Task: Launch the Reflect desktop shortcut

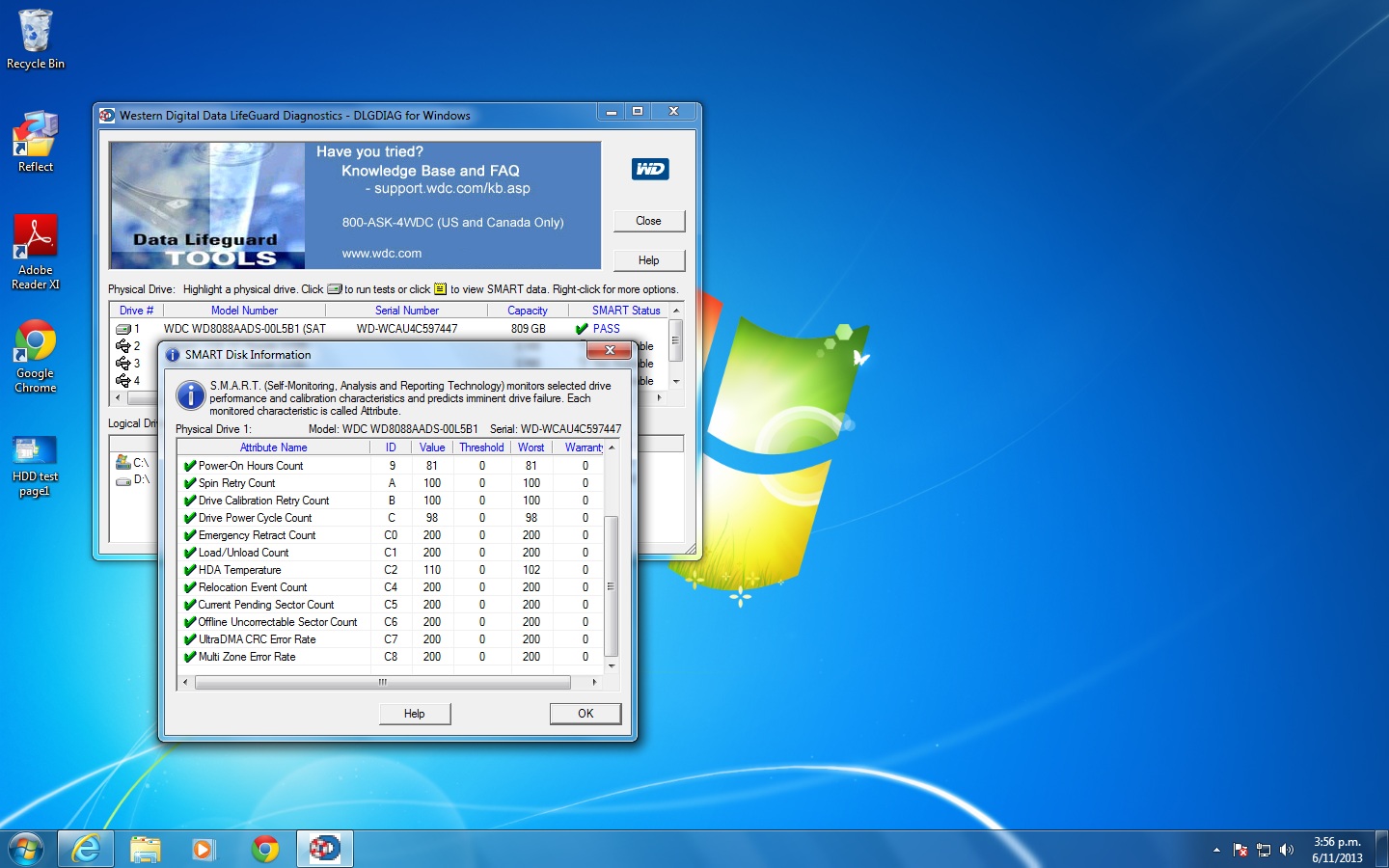Action: pyautogui.click(x=36, y=142)
